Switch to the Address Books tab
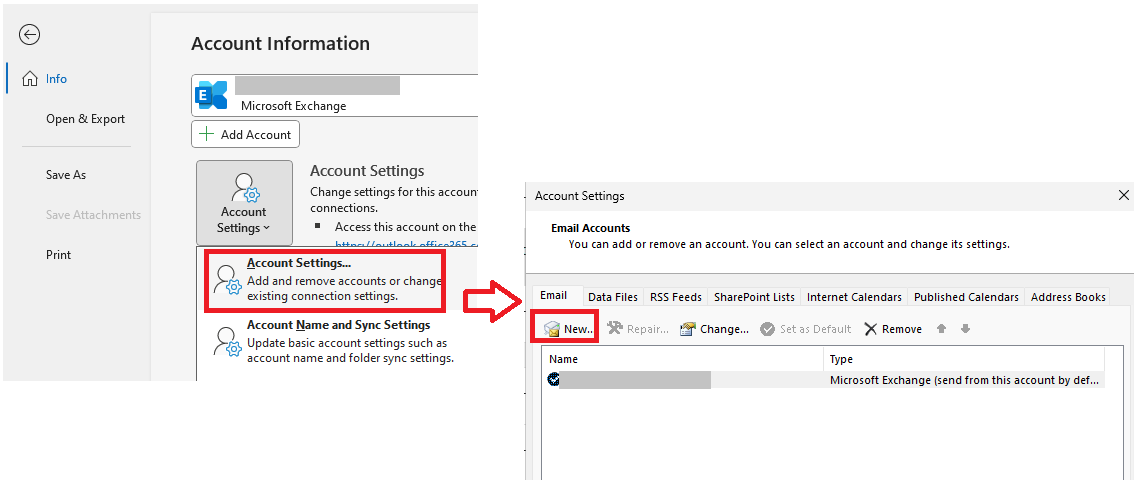 1068,297
